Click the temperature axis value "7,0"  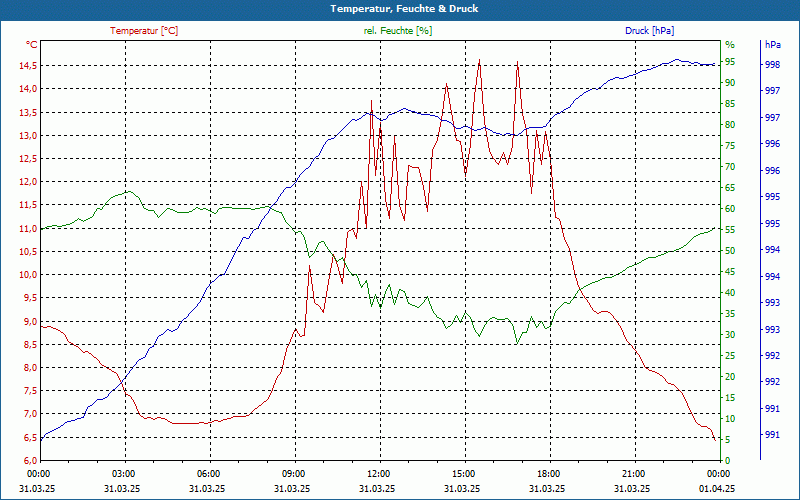tap(30, 414)
